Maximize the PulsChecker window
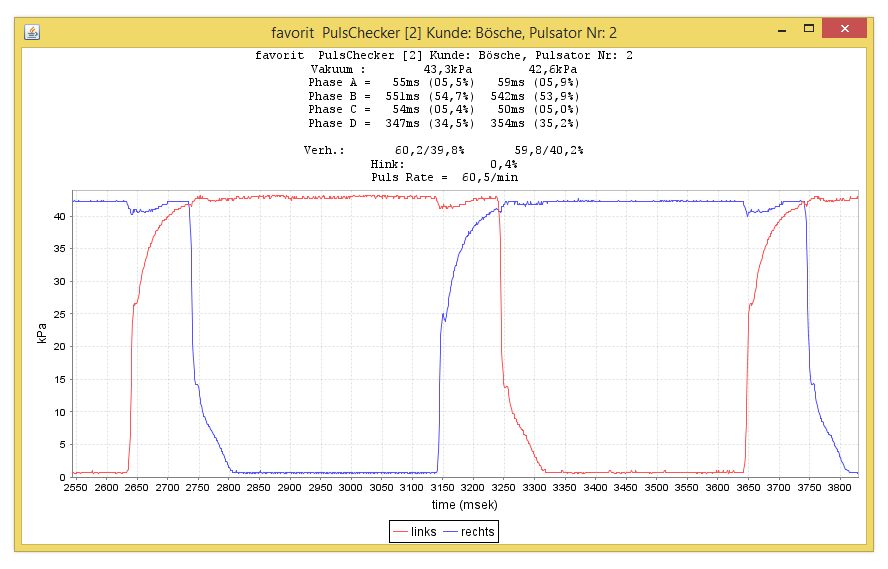Viewport: 888px width, 569px height. pos(809,29)
